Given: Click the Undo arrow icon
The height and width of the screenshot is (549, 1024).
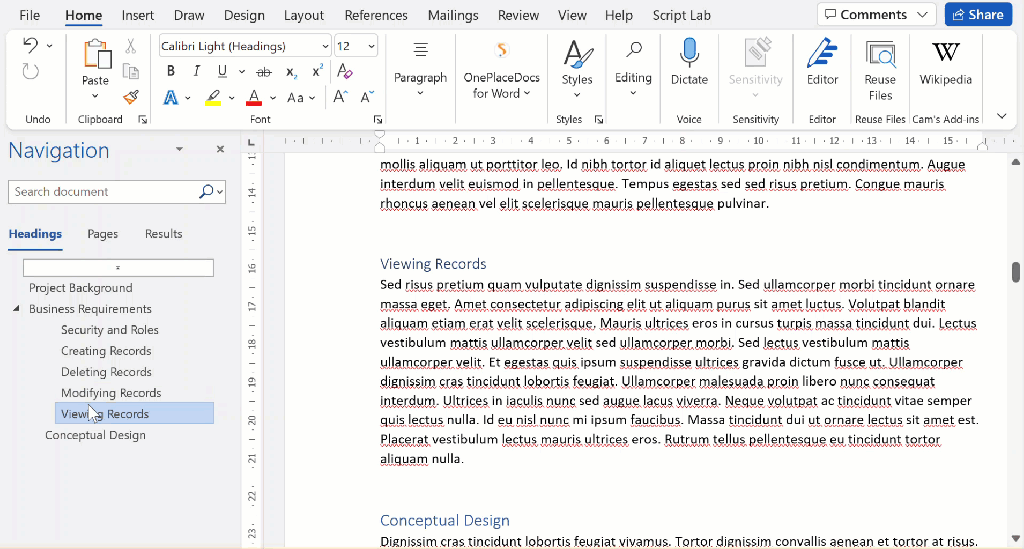Looking at the screenshot, I should (30, 46).
